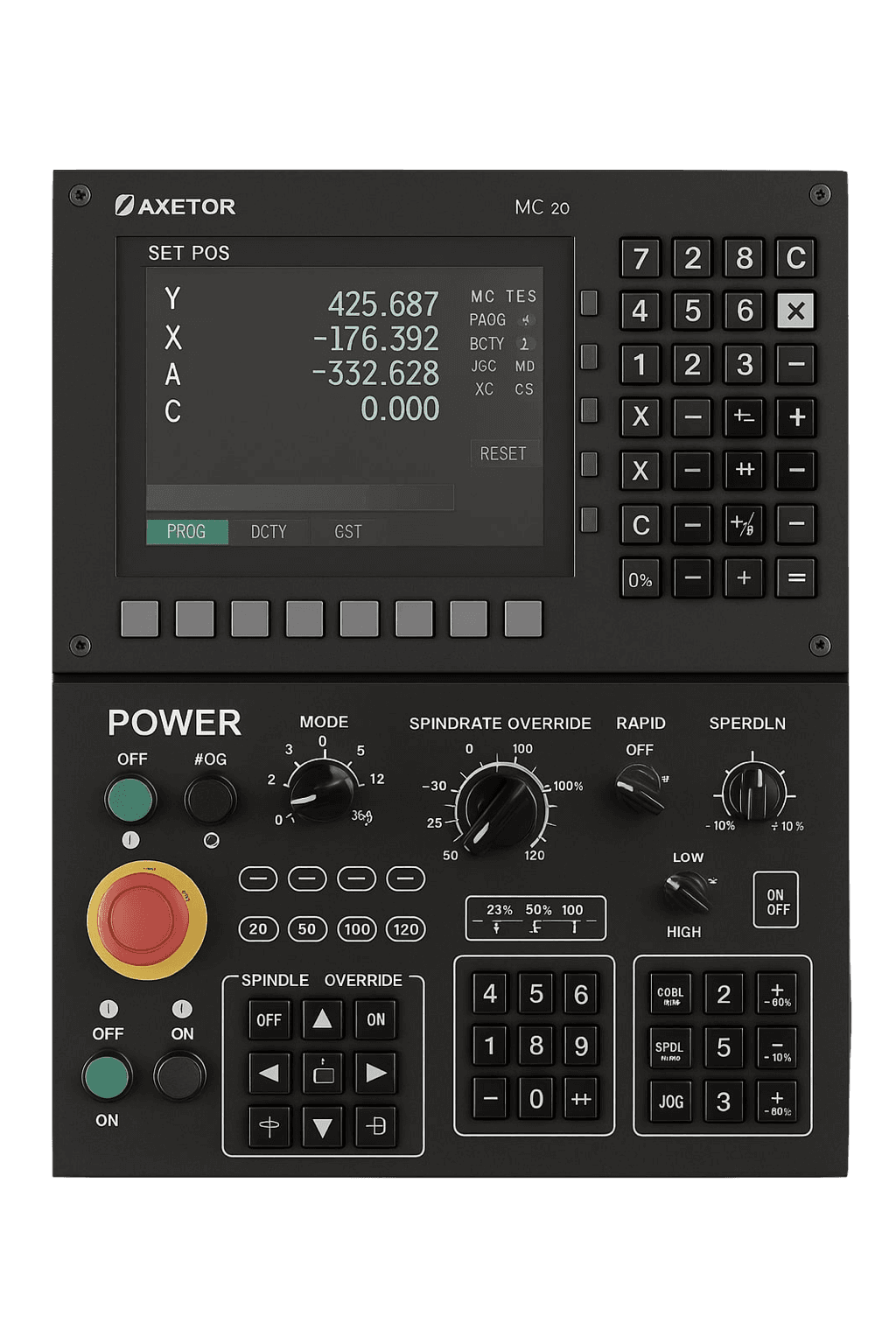This screenshot has width=896, height=1344.
Task: Select the oval 20 preset button
Action: (x=258, y=928)
